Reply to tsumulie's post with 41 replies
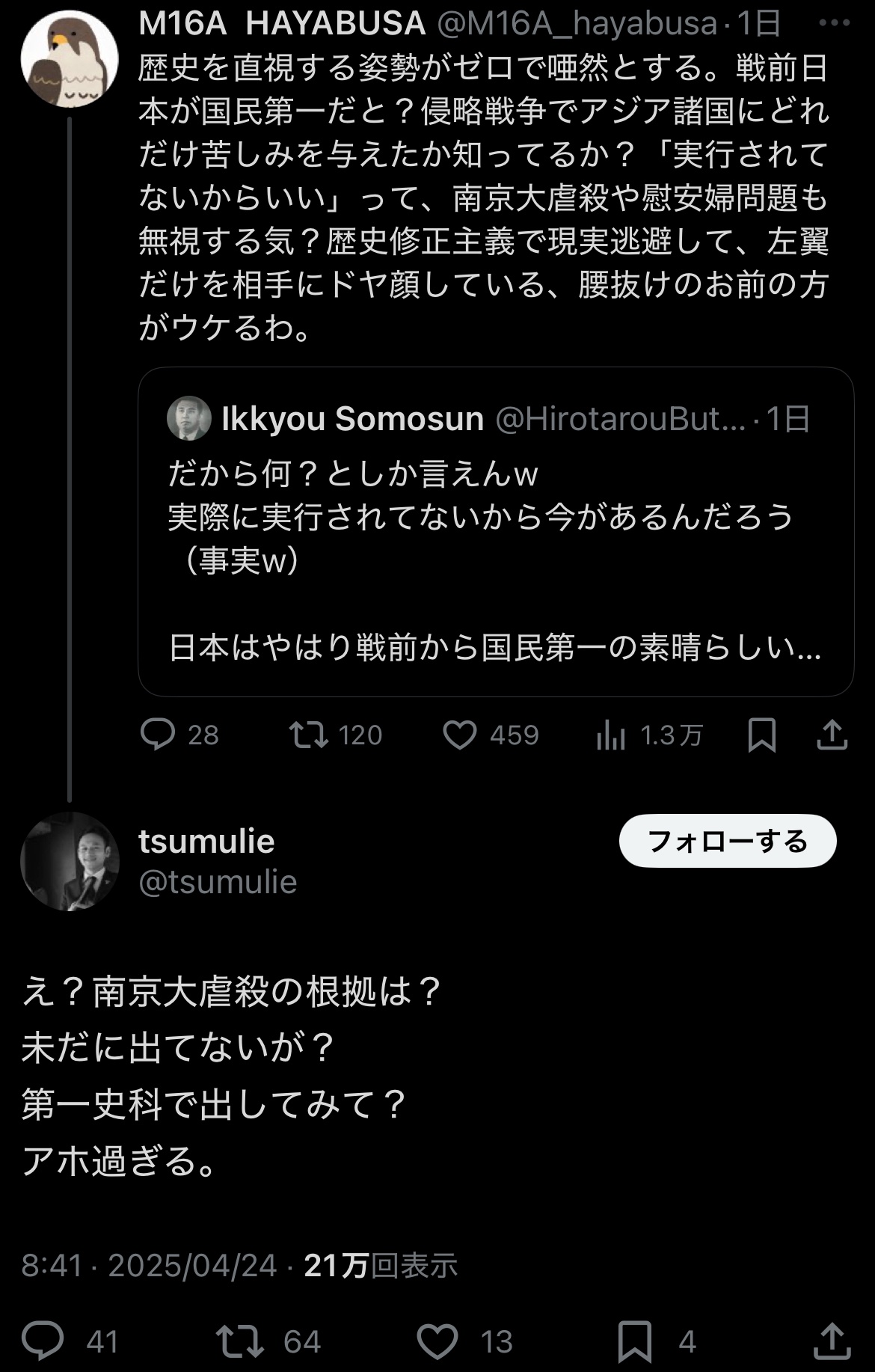Image resolution: width=875 pixels, height=1372 pixels. point(43,1341)
